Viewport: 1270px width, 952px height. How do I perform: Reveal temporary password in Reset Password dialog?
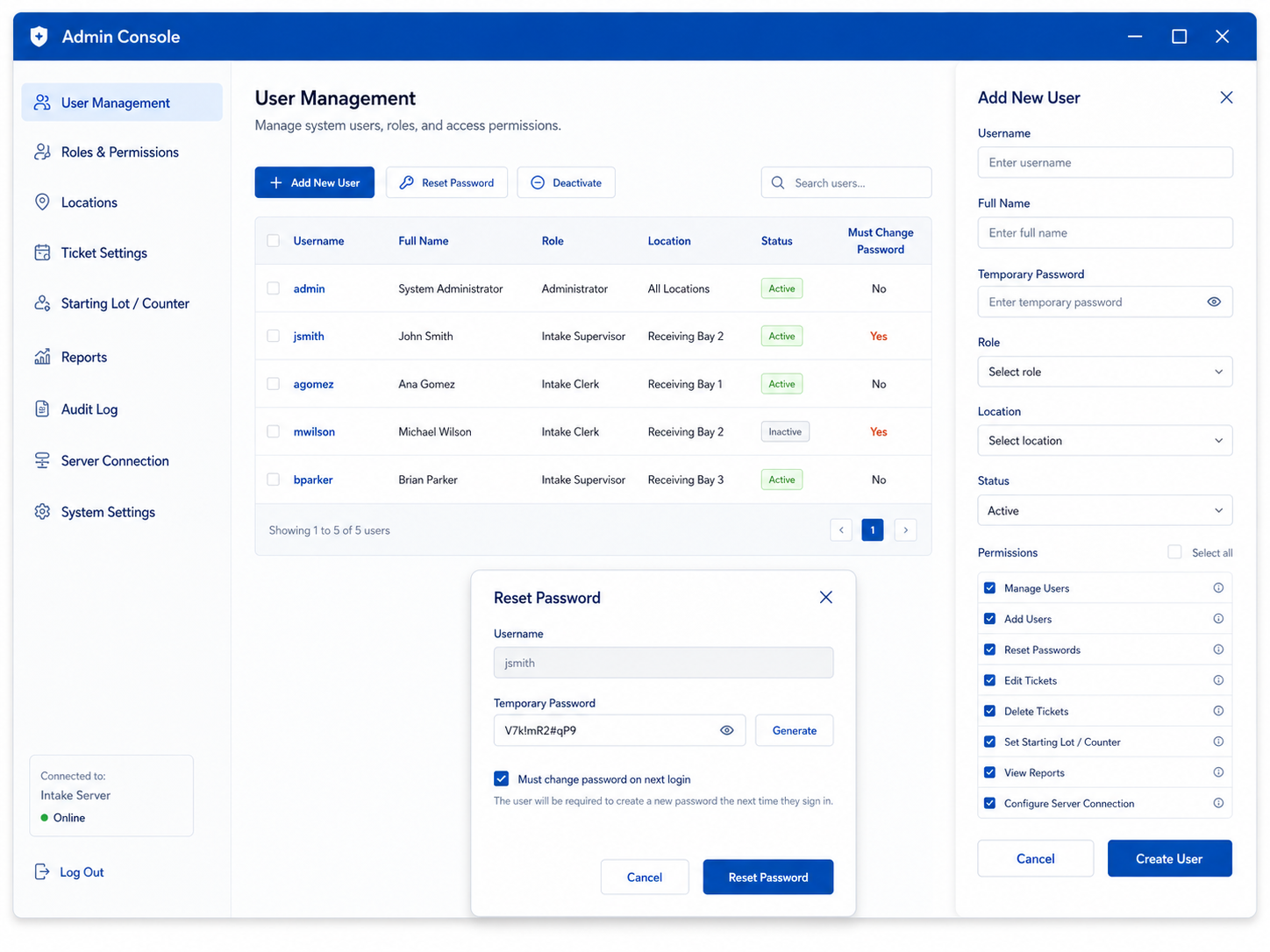pyautogui.click(x=727, y=730)
